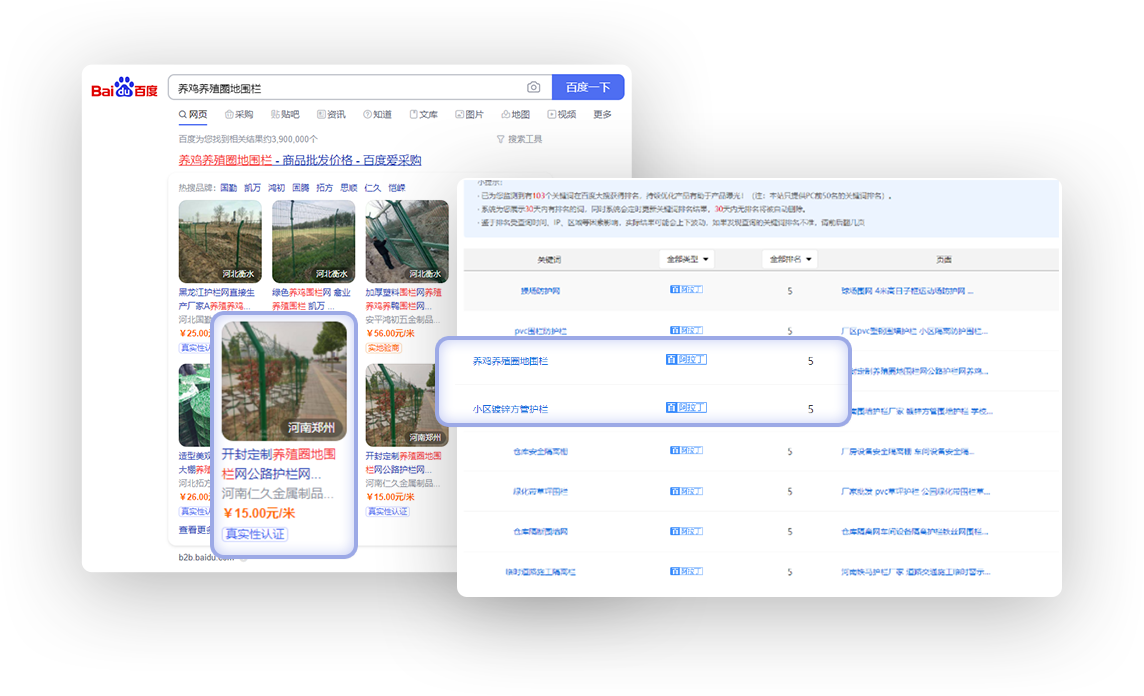Click the ¥56.00元/米 price
Image resolution: width=1144 pixels, height=696 pixels.
(x=390, y=333)
